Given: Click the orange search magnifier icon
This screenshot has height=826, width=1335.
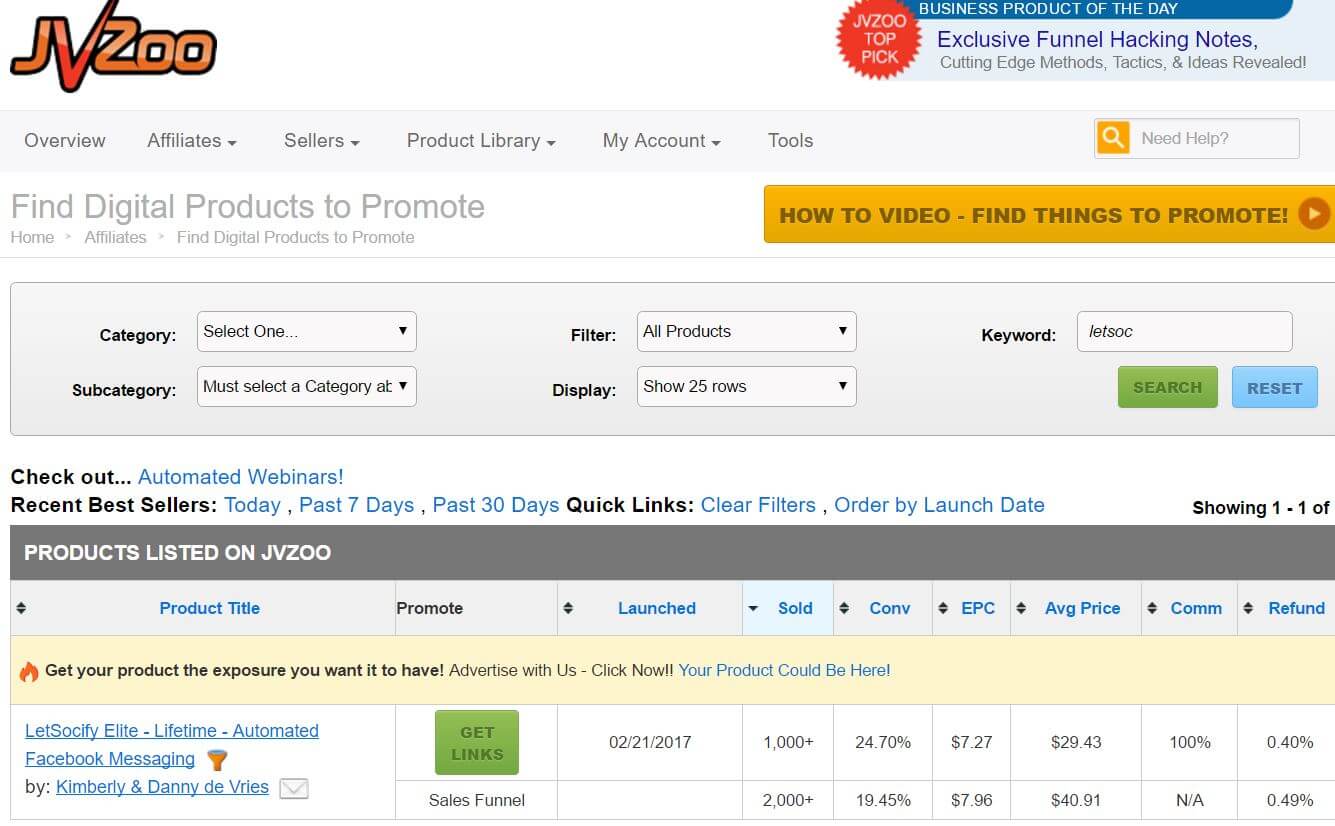Looking at the screenshot, I should 1112,138.
